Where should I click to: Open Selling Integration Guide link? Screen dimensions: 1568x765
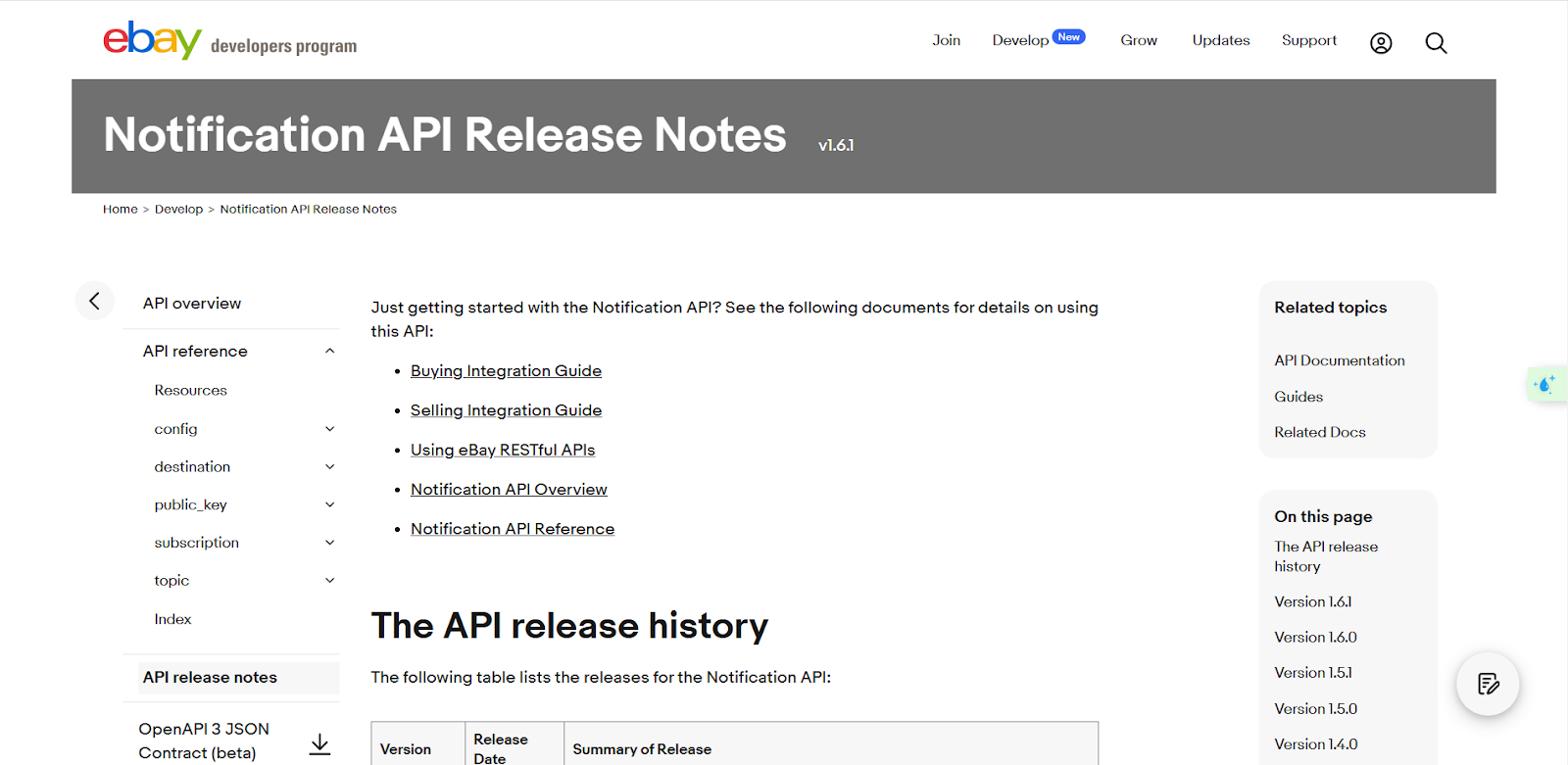pyautogui.click(x=506, y=410)
